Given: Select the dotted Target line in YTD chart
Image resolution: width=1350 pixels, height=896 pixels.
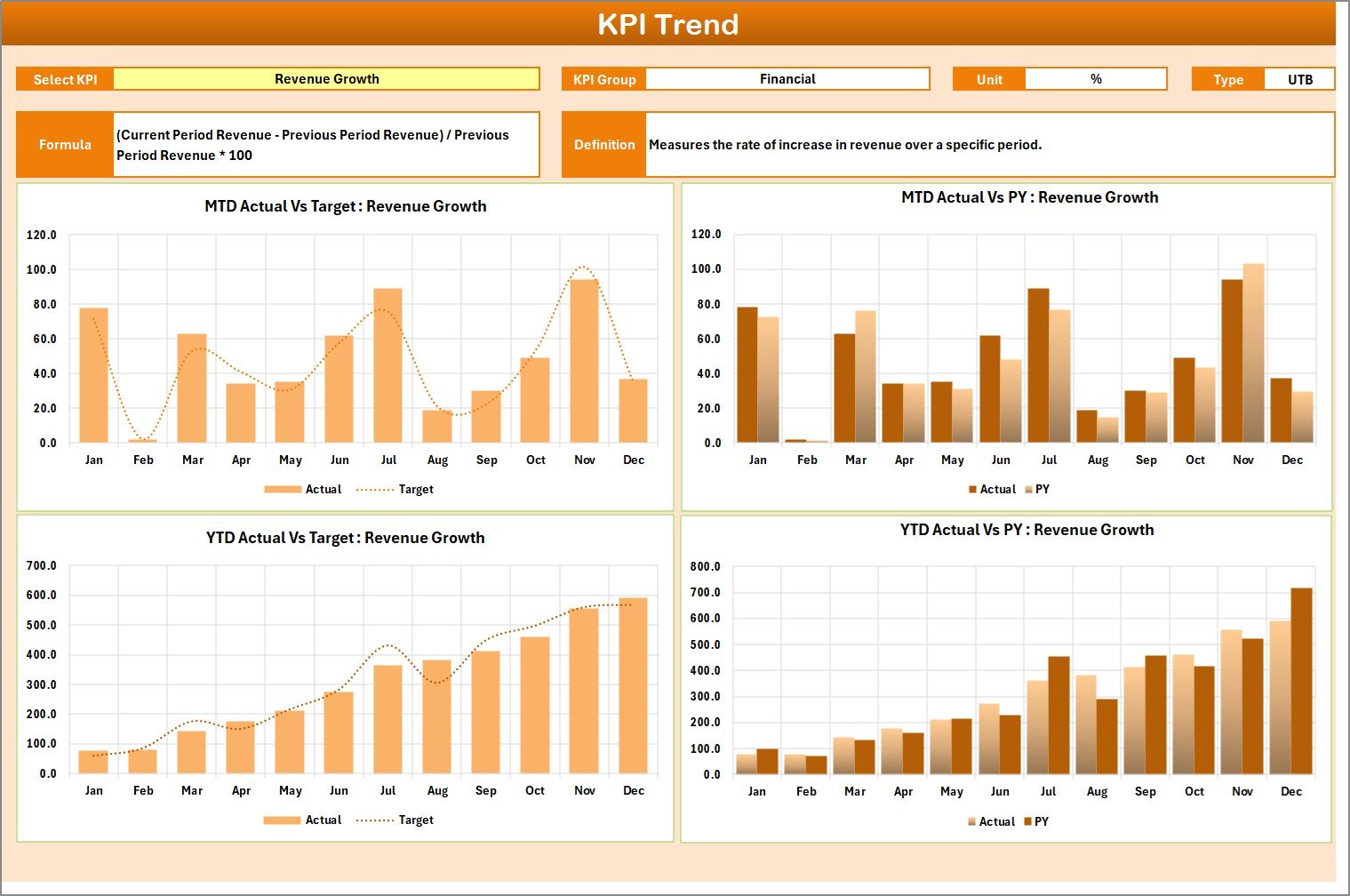Looking at the screenshot, I should (388, 644).
